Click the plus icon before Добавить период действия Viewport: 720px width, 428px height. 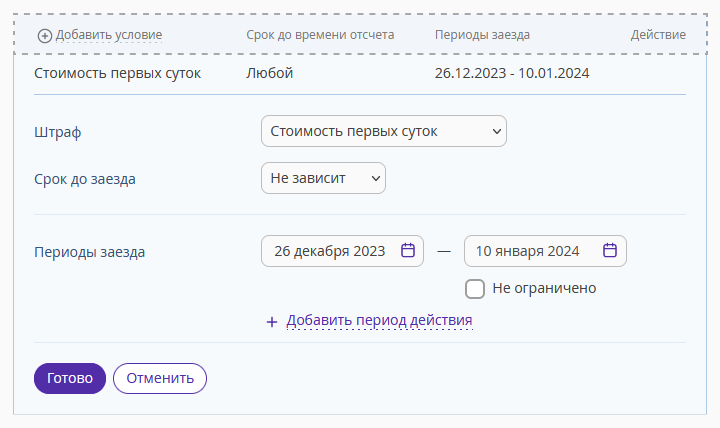click(272, 322)
